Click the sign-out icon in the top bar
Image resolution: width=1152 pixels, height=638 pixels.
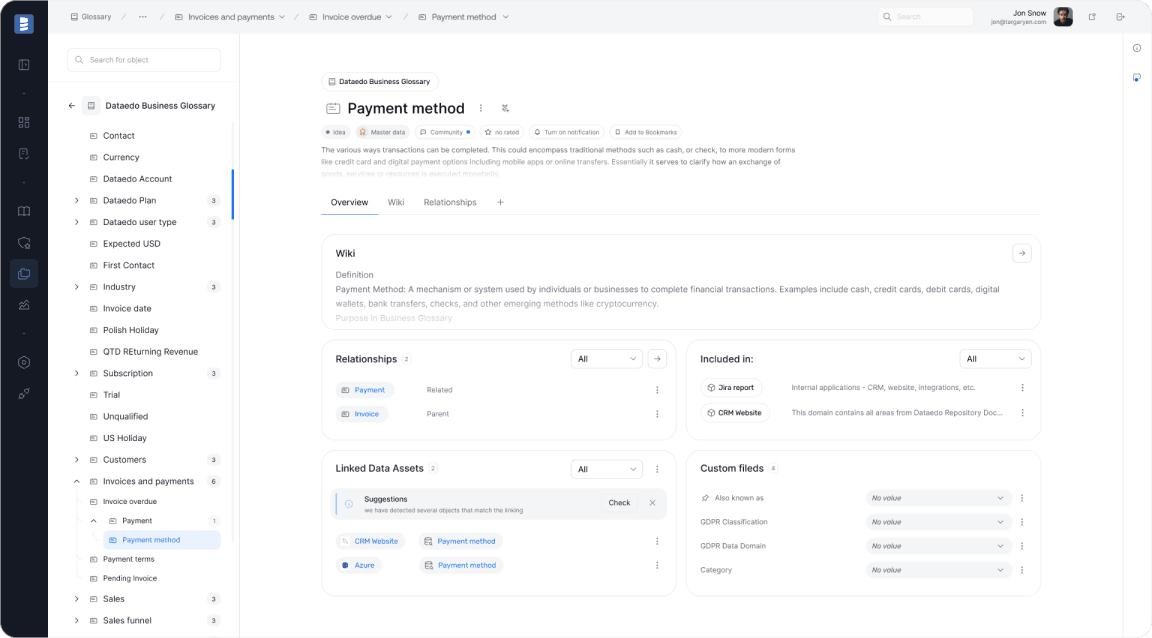(1121, 17)
